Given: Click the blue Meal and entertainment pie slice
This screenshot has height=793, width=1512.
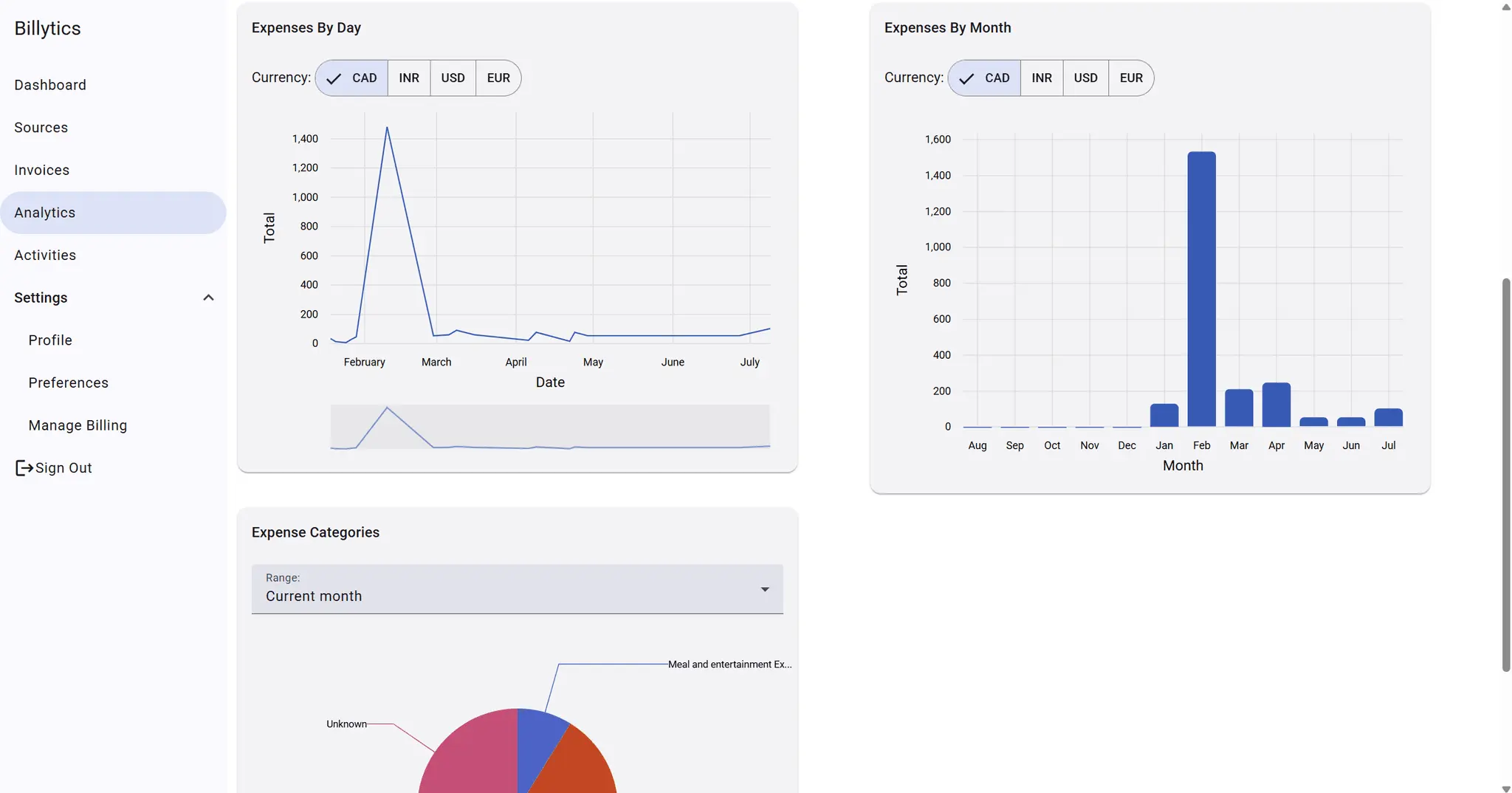Looking at the screenshot, I should point(533,742).
